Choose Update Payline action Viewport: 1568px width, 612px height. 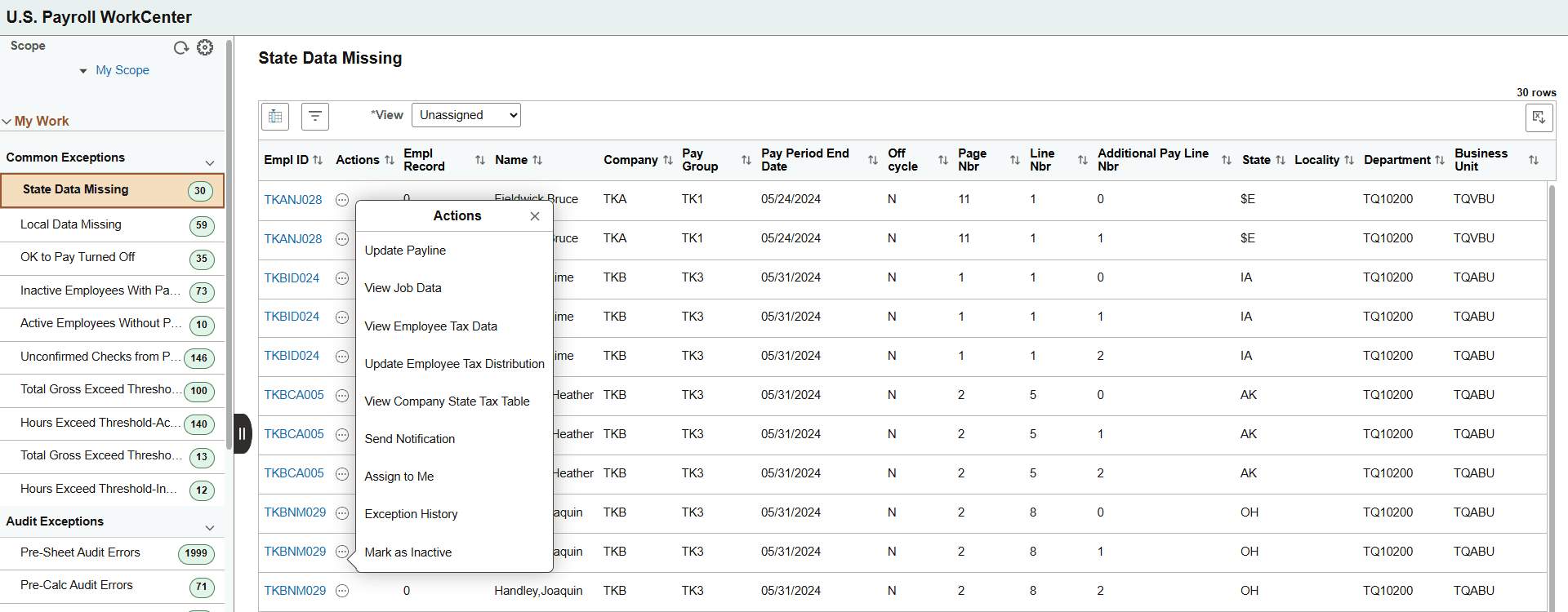405,251
